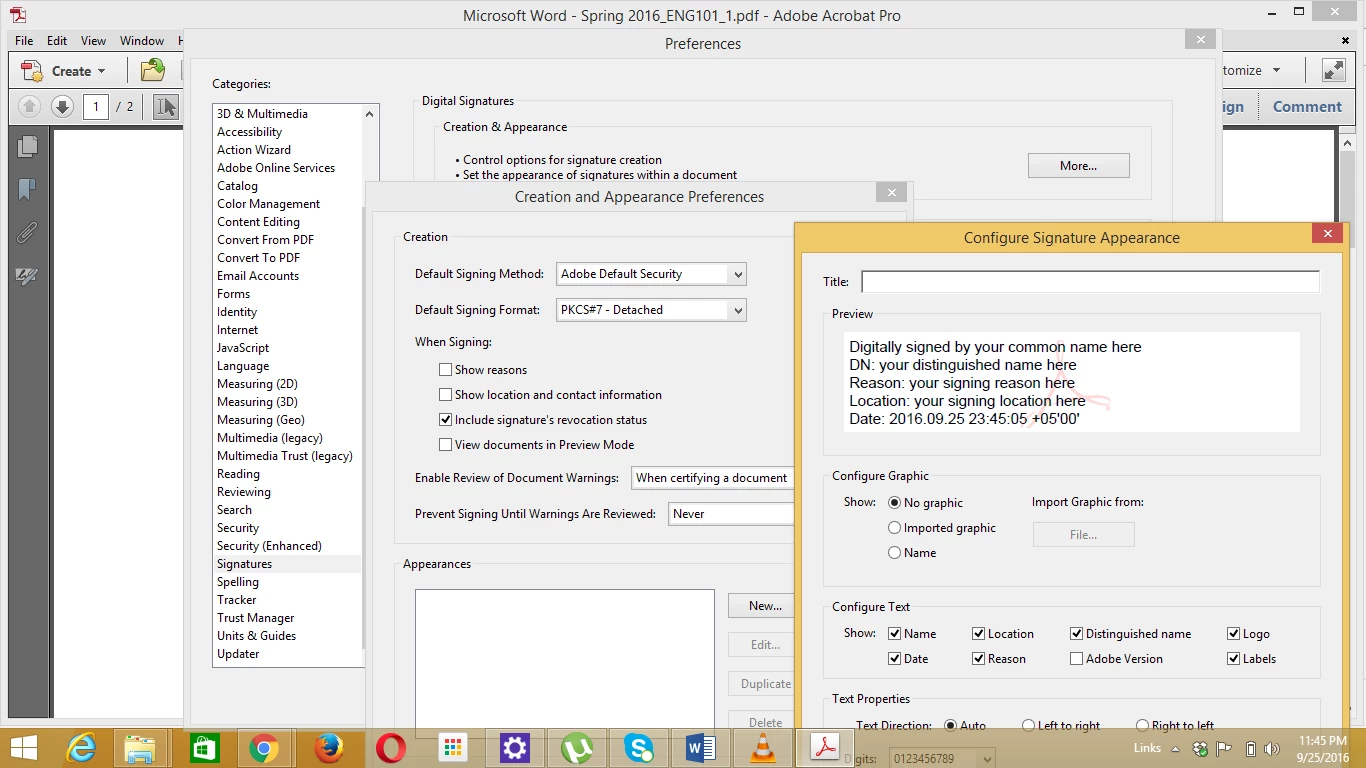Open the Signatures panel in left sidebar
The height and width of the screenshot is (768, 1366).
[27, 277]
